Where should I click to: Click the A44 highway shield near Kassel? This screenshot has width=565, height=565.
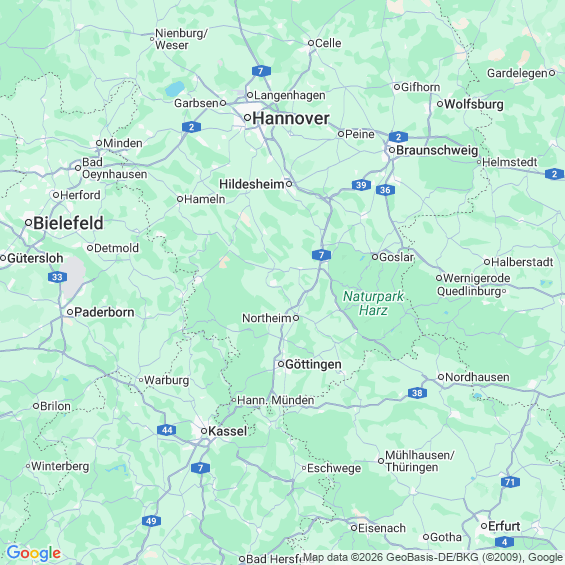point(166,430)
